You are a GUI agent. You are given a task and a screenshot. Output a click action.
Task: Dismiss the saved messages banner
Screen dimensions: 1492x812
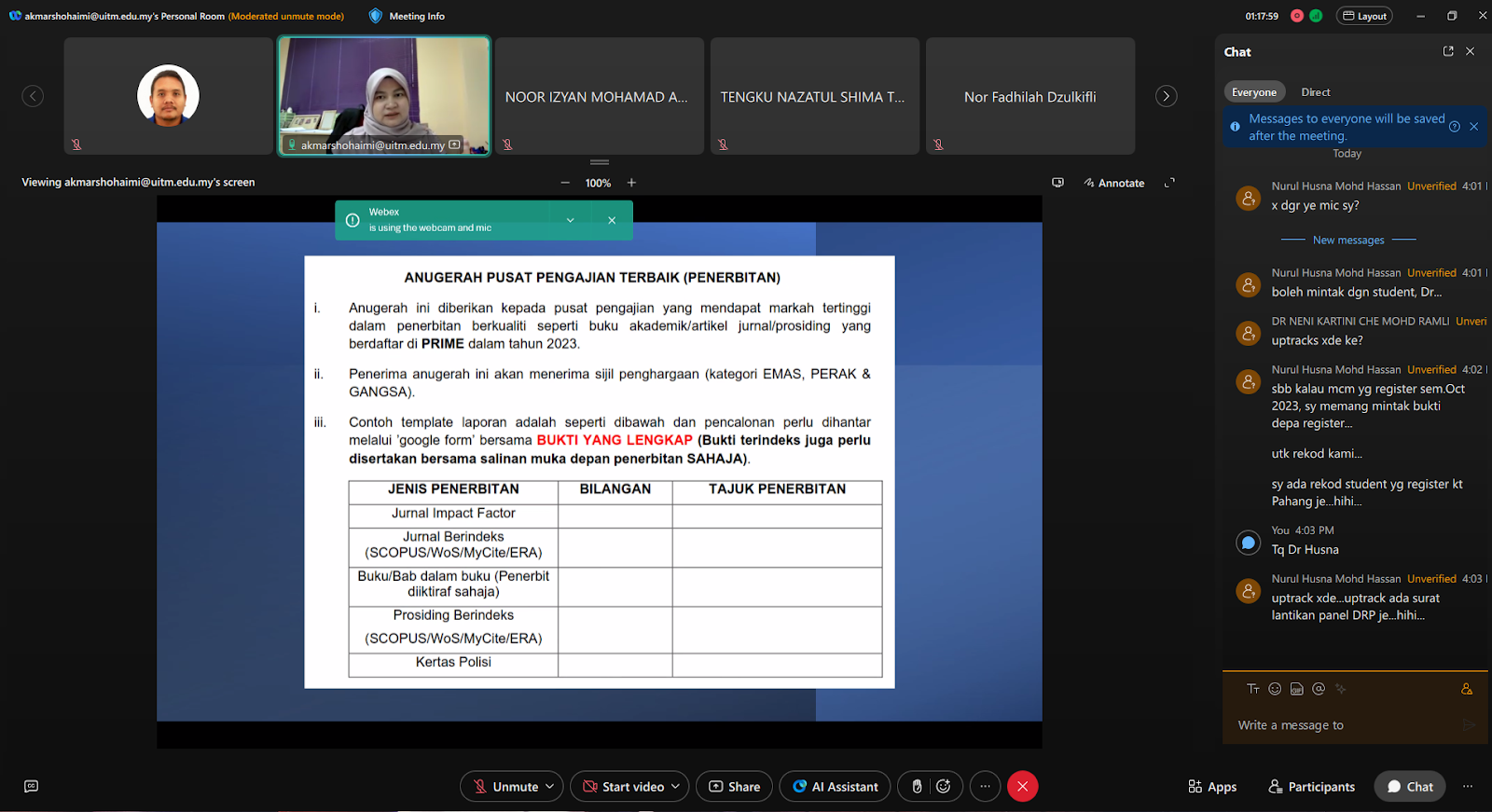tap(1474, 127)
